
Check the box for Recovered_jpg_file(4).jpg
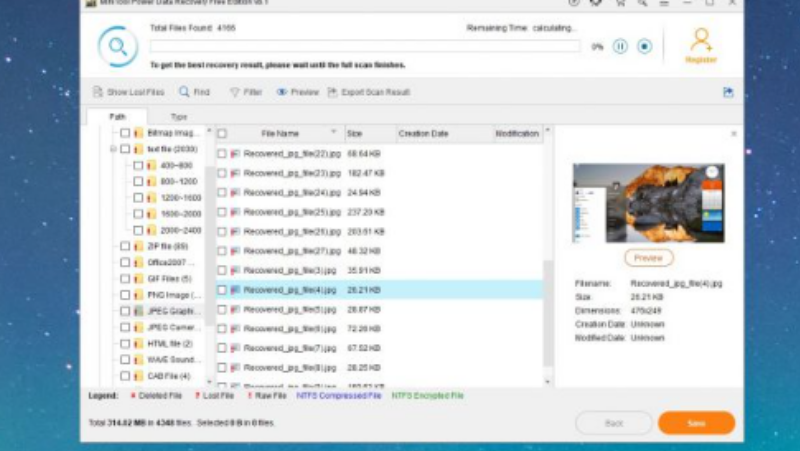coord(222,290)
